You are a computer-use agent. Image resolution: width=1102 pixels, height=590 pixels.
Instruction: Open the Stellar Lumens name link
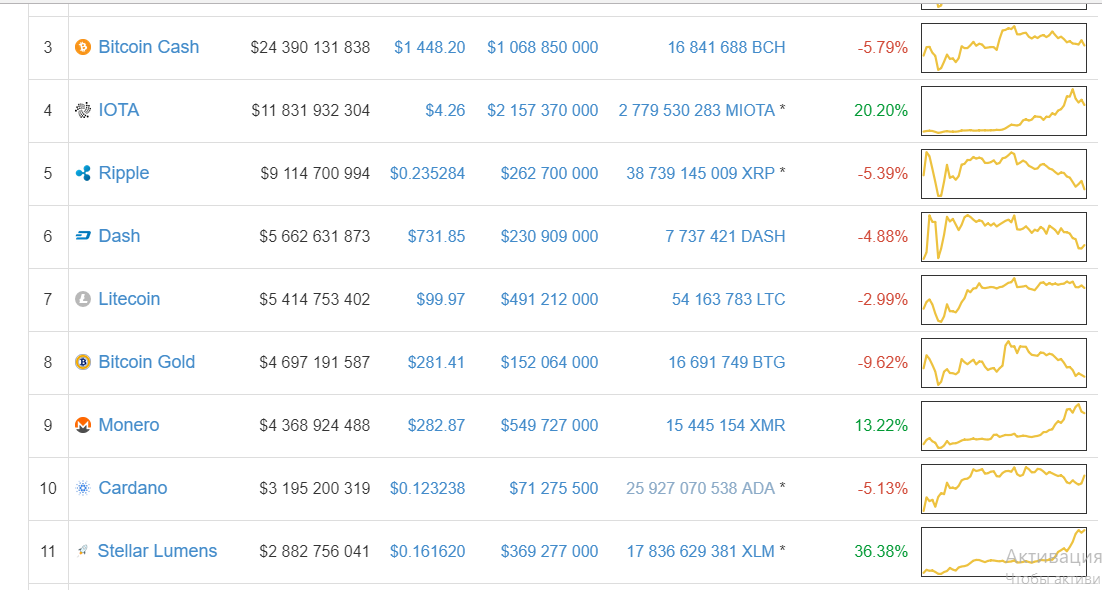tap(157, 551)
